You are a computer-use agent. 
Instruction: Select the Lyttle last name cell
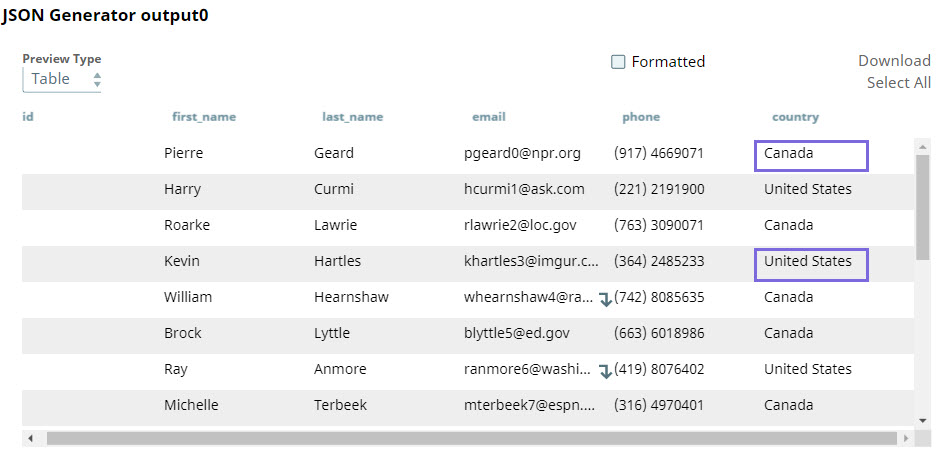(332, 333)
